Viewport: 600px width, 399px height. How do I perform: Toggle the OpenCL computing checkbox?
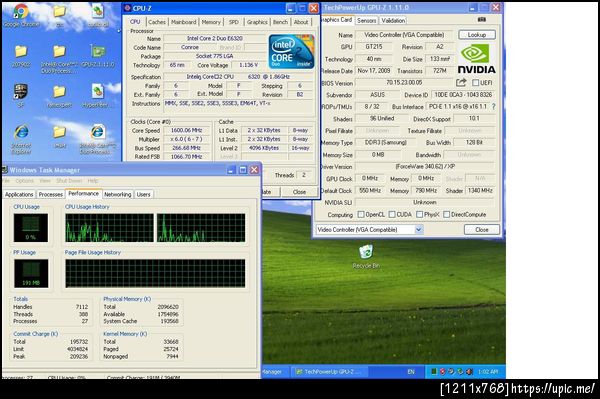click(x=361, y=214)
